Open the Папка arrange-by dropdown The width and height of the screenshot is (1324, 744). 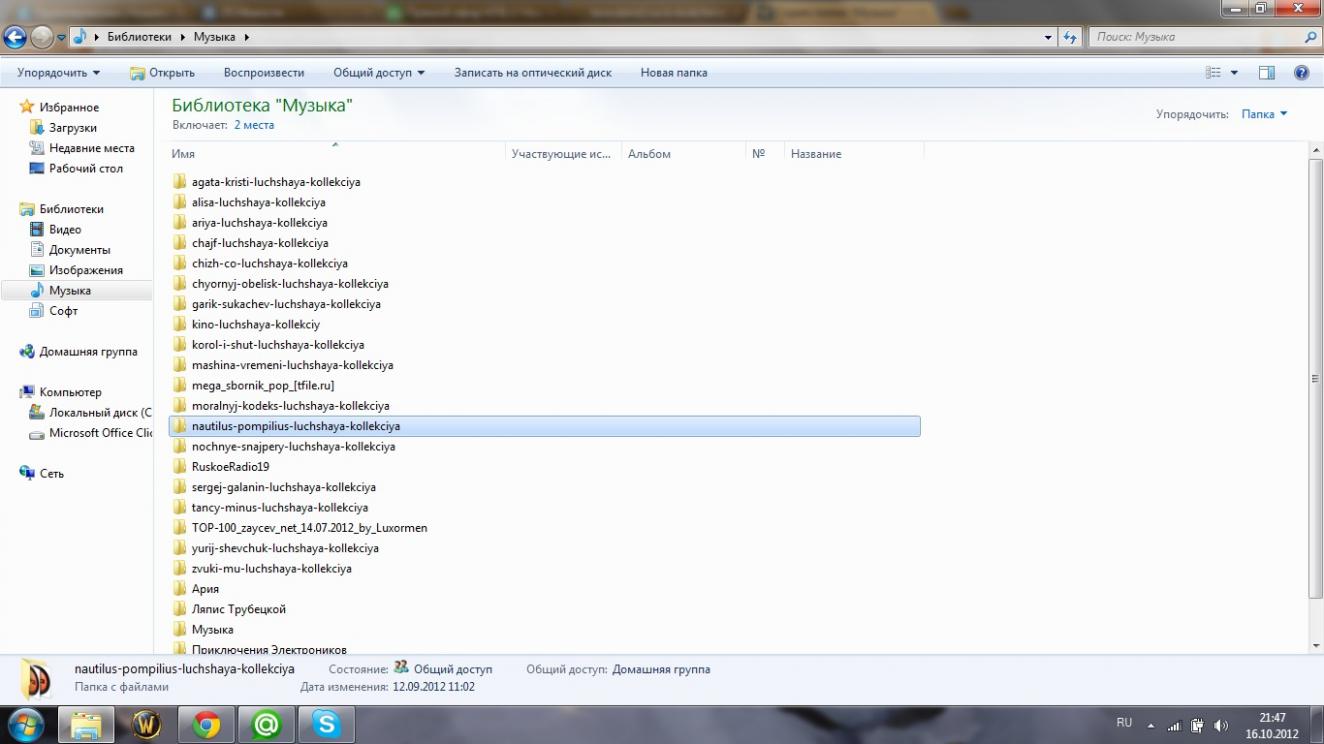[1264, 114]
